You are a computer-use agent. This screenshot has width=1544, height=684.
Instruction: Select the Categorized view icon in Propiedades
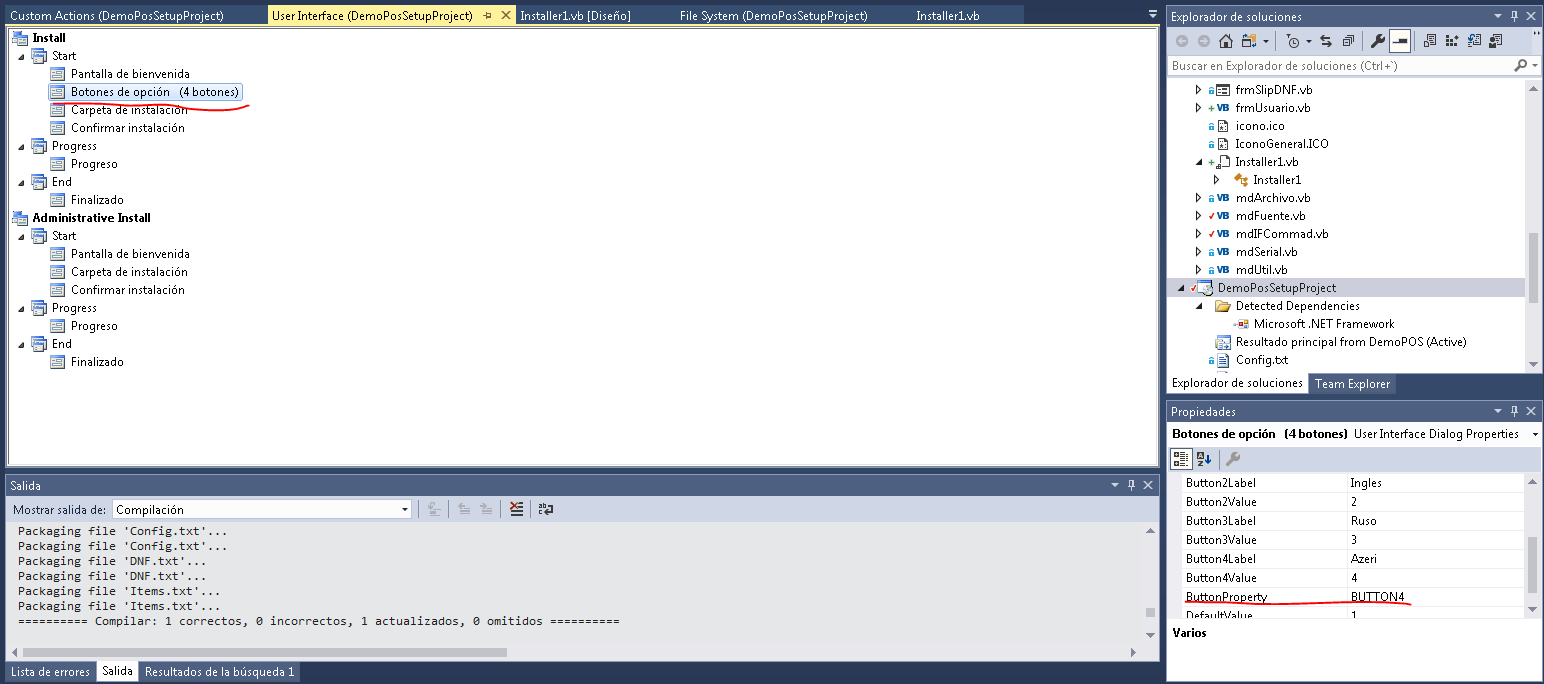(1179, 458)
